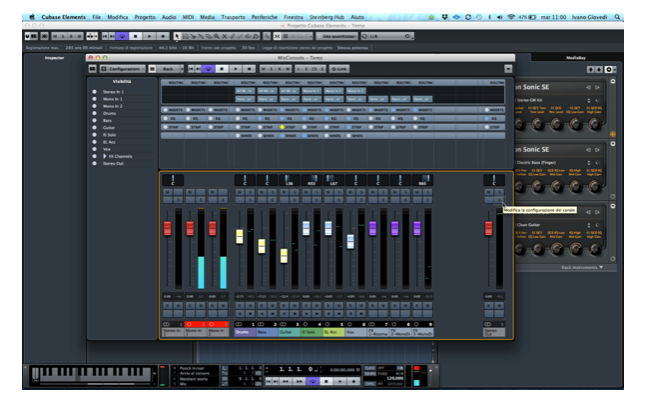The height and width of the screenshot is (413, 656).
Task: Click the Wi-Fi icon in the menu bar
Action: (511, 17)
